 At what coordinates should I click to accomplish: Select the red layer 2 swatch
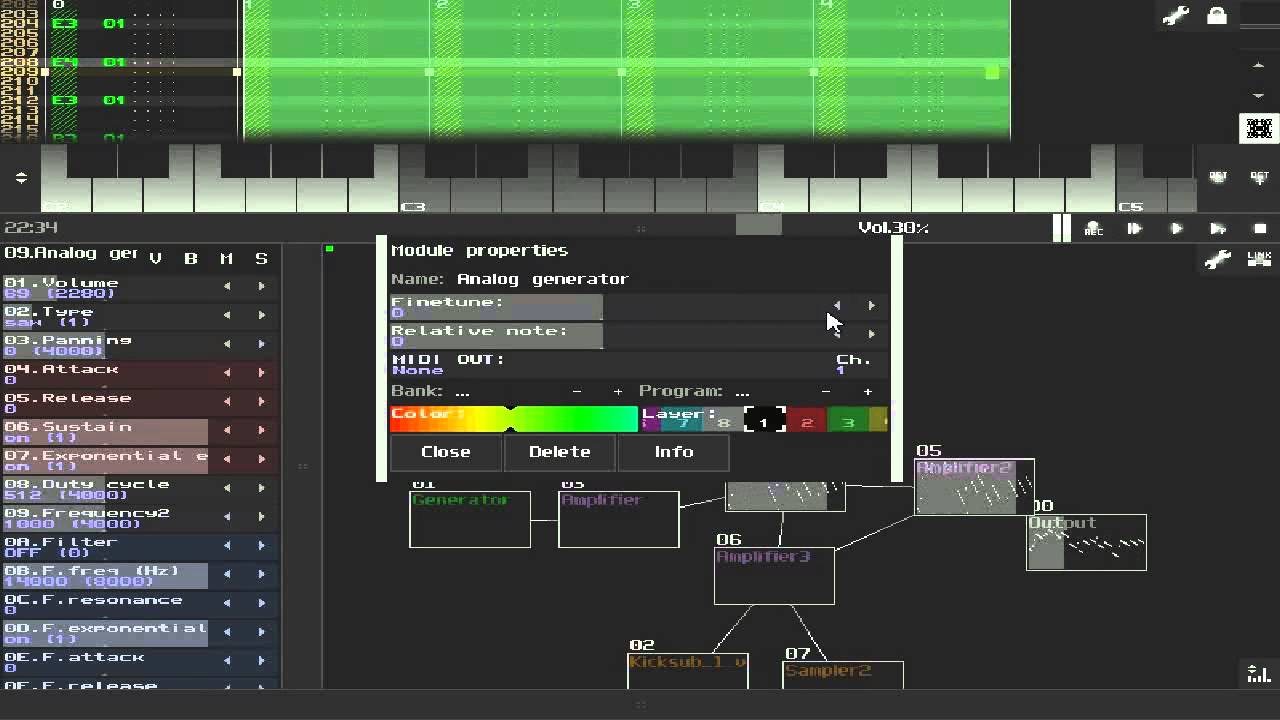pos(806,421)
